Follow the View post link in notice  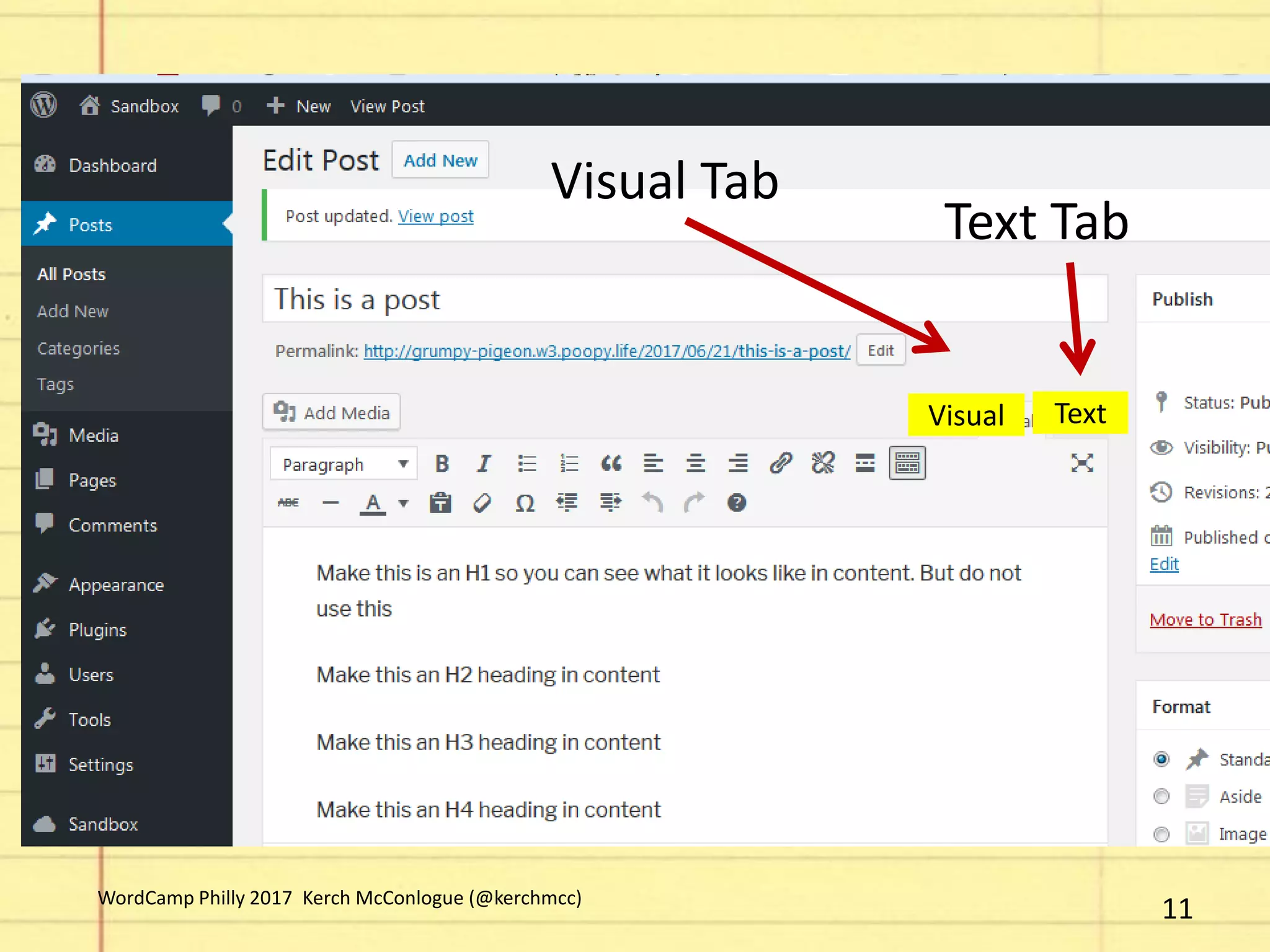click(435, 216)
